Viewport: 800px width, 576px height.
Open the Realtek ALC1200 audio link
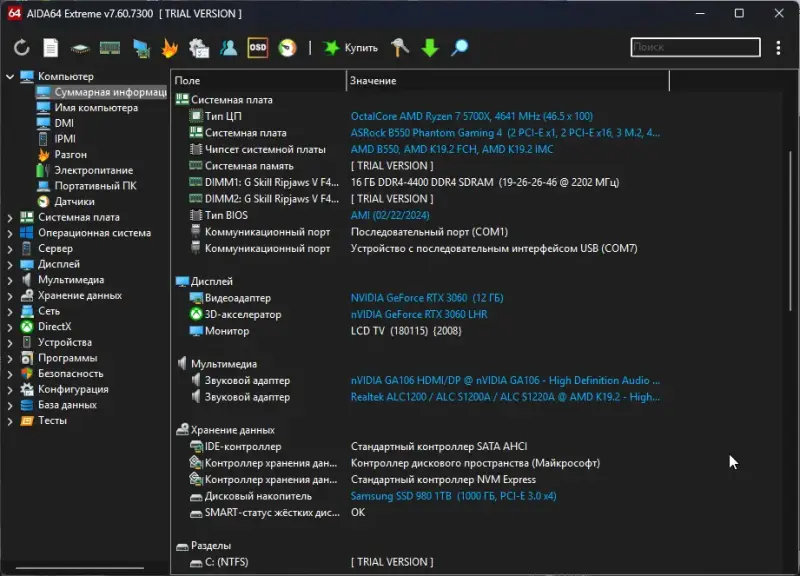(505, 397)
